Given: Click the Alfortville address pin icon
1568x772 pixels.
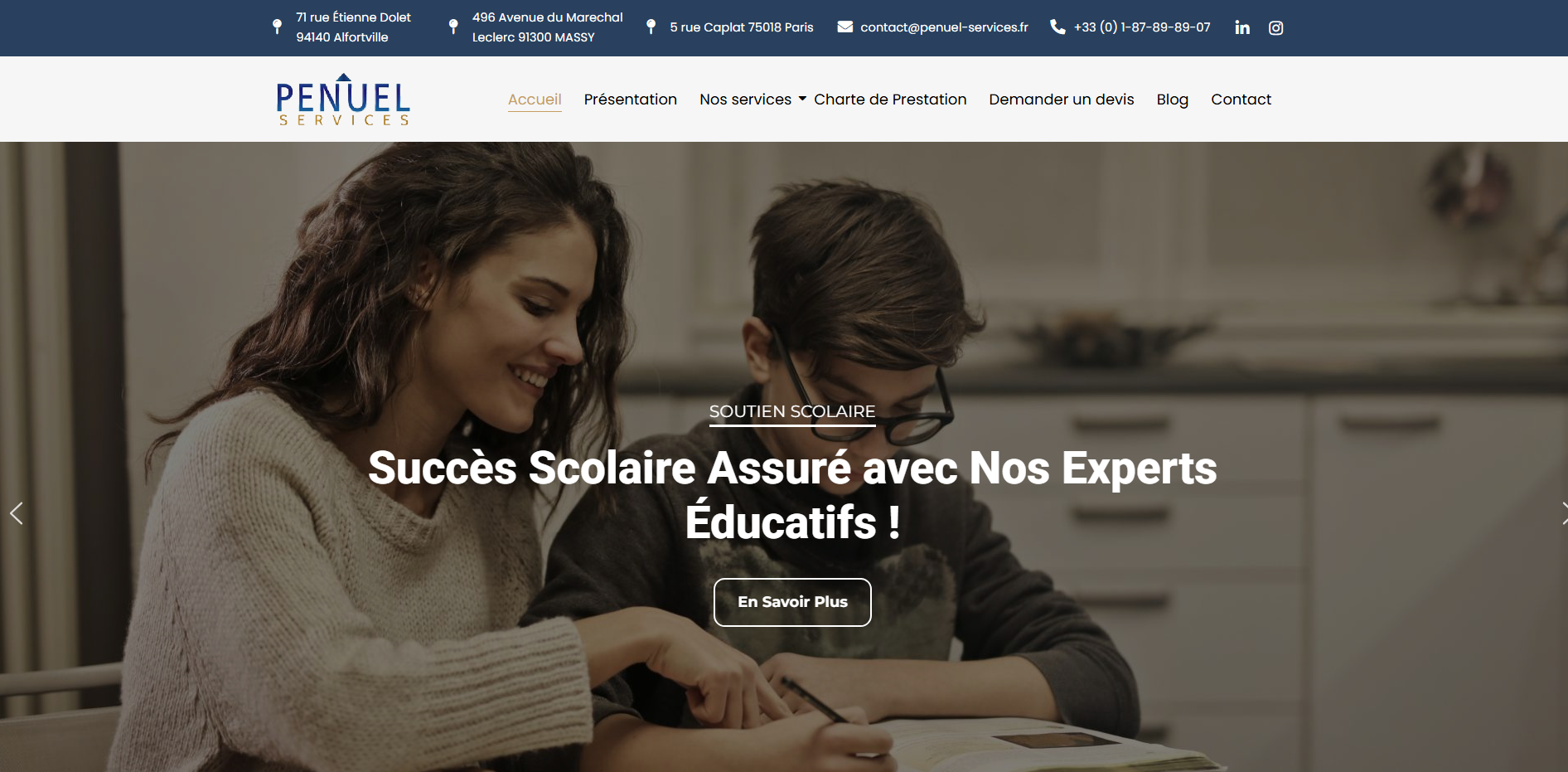Looking at the screenshot, I should pyautogui.click(x=277, y=27).
